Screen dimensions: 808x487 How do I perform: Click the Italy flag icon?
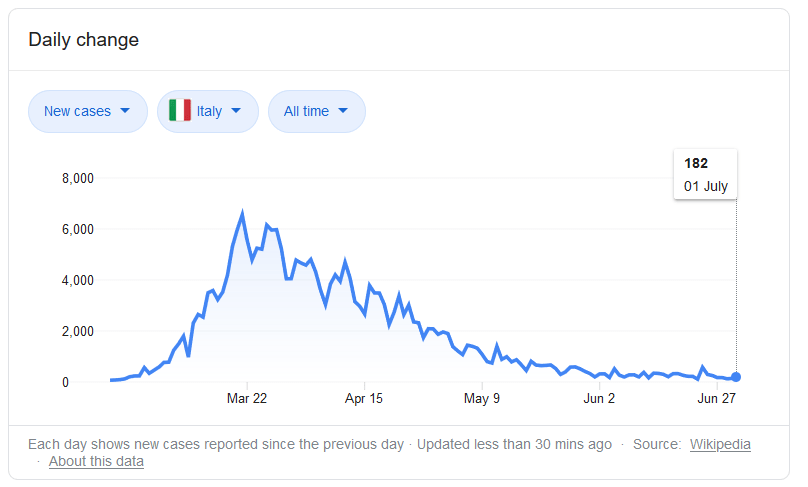point(180,111)
